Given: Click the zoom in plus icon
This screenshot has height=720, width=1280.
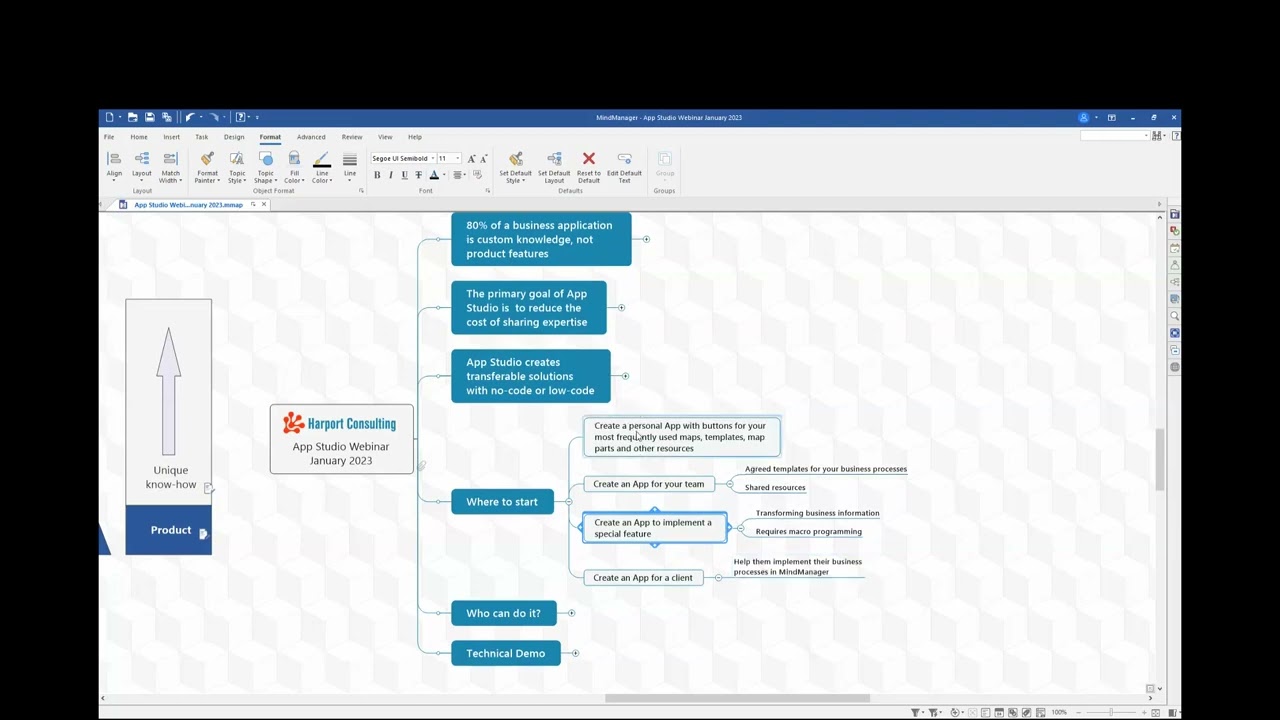Looking at the screenshot, I should [1142, 712].
